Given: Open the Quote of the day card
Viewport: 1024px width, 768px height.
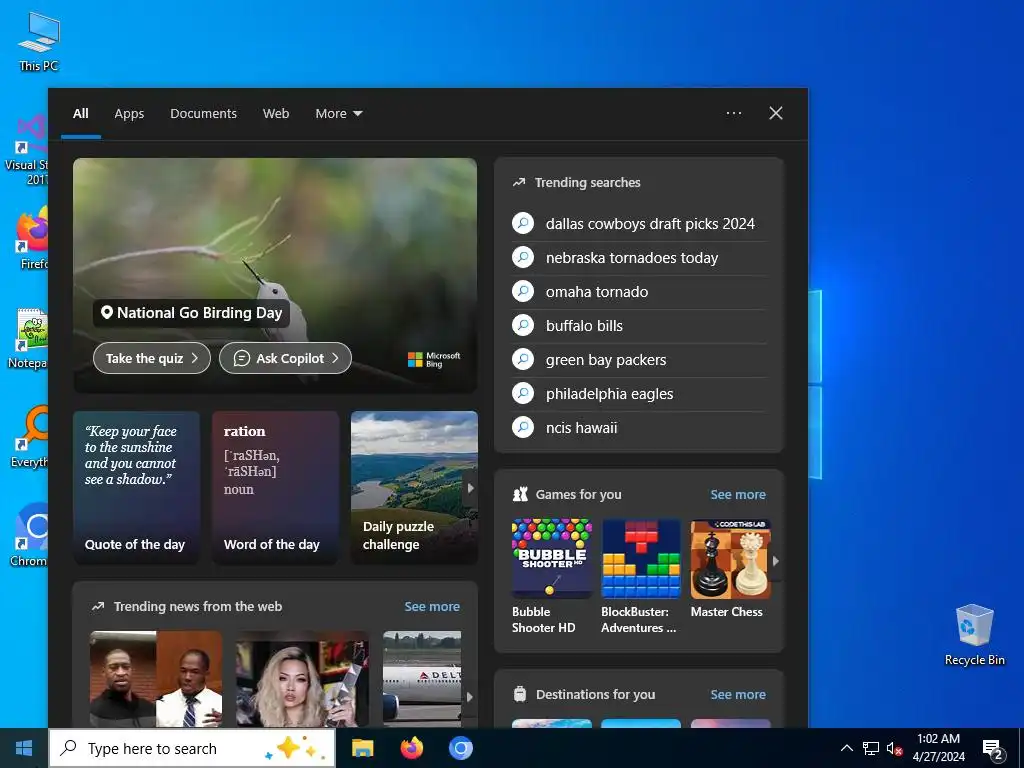Looking at the screenshot, I should click(136, 487).
